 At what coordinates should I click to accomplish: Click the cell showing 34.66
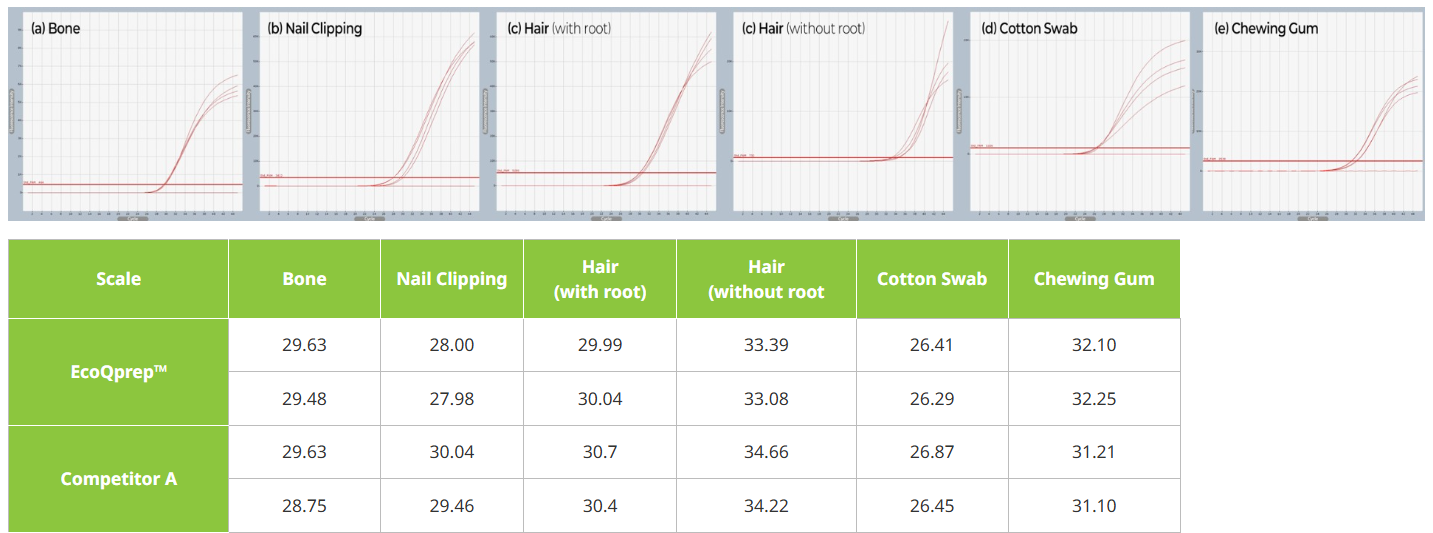pyautogui.click(x=766, y=452)
